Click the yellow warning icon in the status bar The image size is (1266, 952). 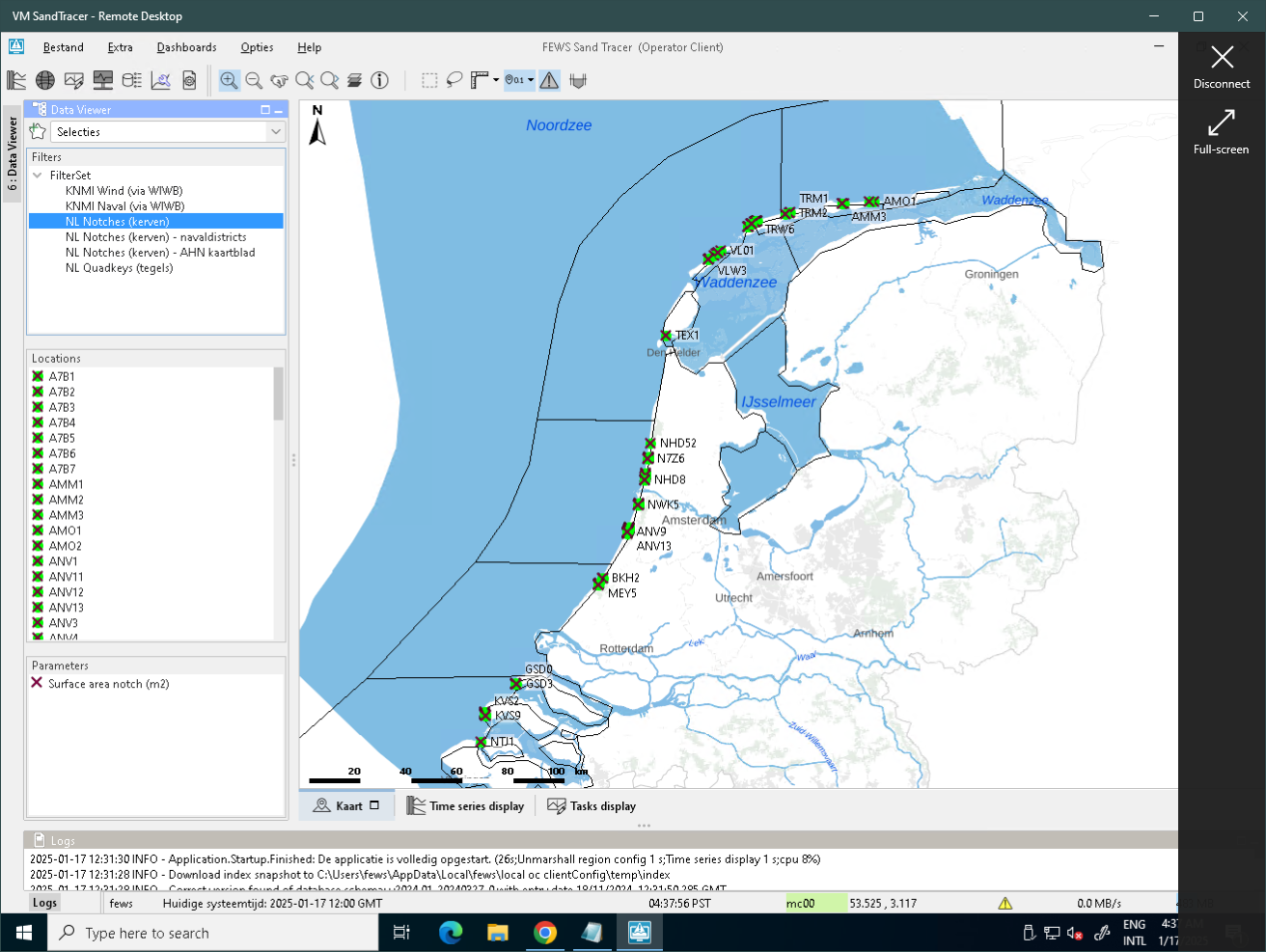(x=1005, y=903)
